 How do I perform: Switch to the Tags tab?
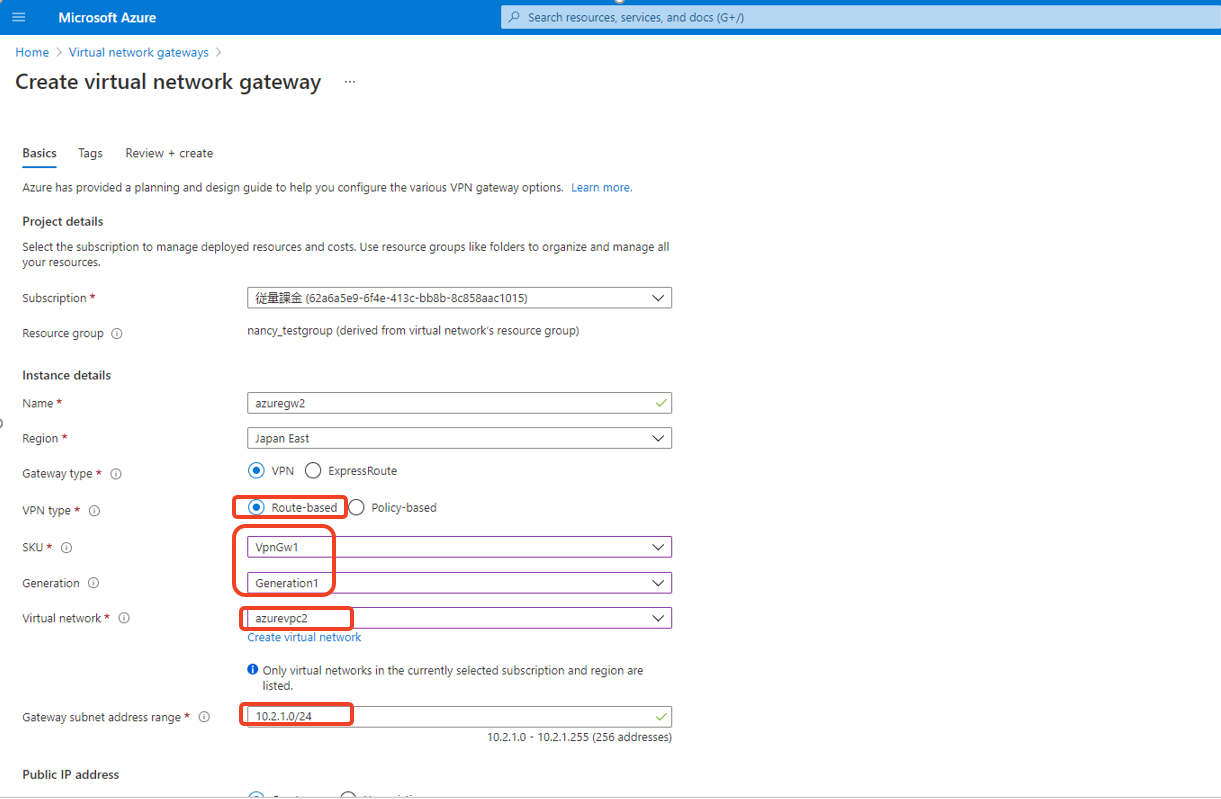pyautogui.click(x=90, y=153)
